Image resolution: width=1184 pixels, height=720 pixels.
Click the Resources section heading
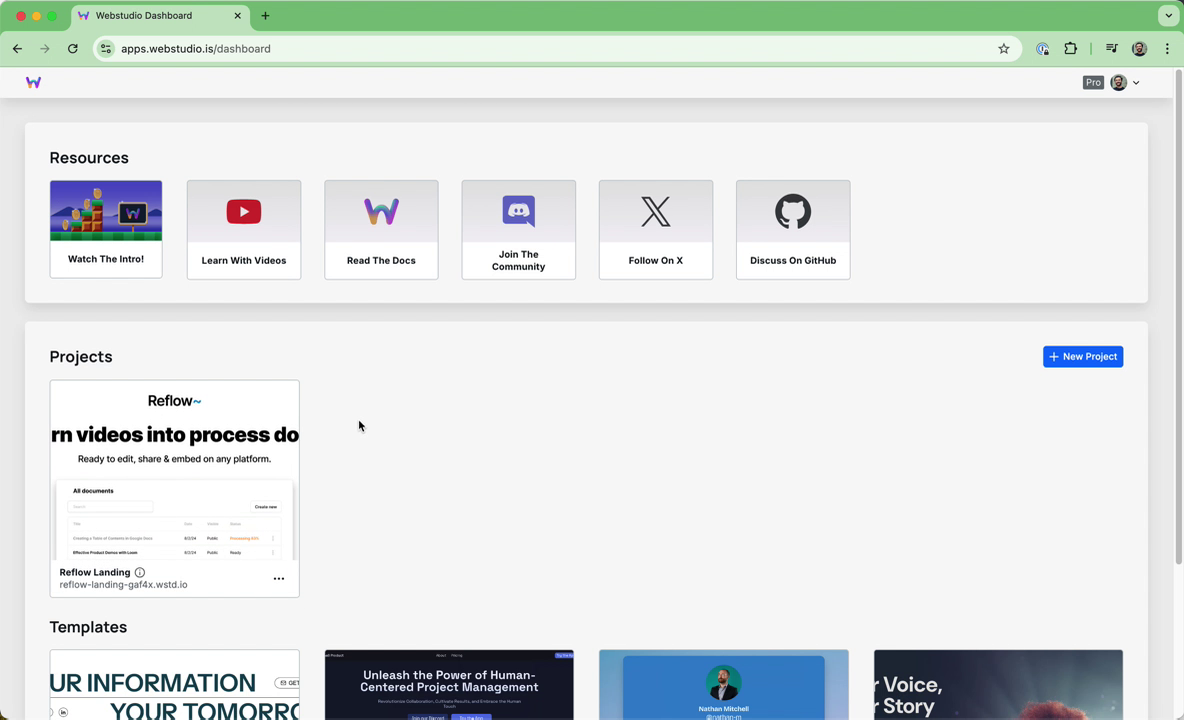(89, 158)
